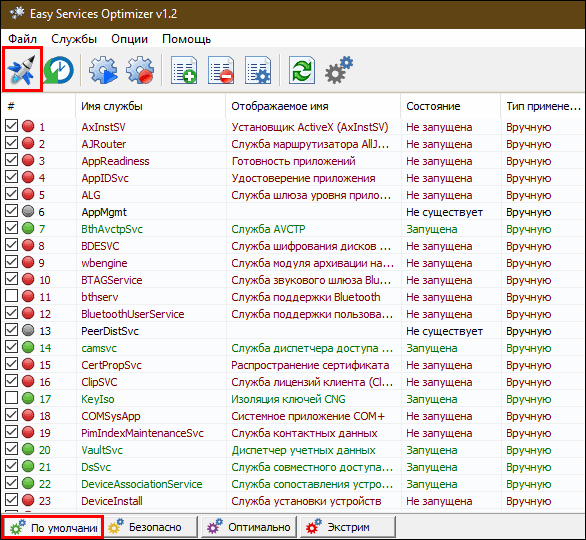Click green status dot for DsSvc
Screen dimensions: 586x540
point(28,466)
